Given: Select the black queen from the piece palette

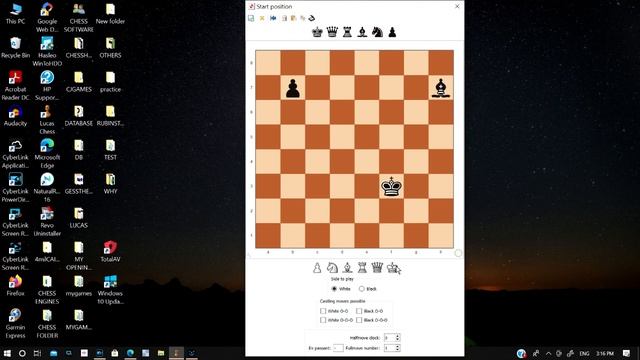Looking at the screenshot, I should [x=332, y=32].
